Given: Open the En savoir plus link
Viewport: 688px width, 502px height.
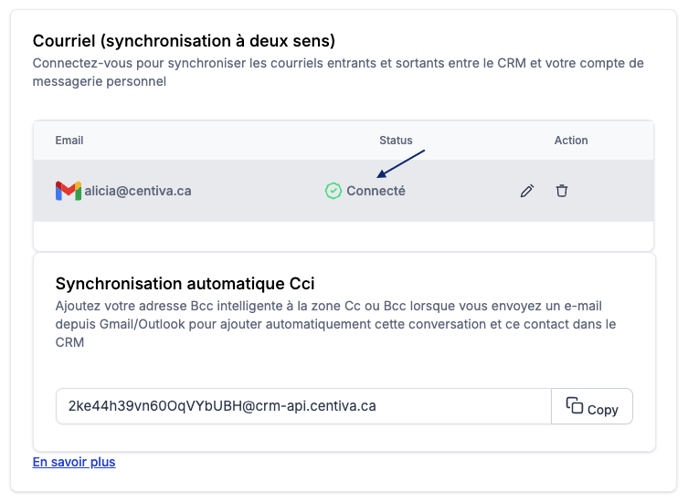Looking at the screenshot, I should [x=74, y=462].
